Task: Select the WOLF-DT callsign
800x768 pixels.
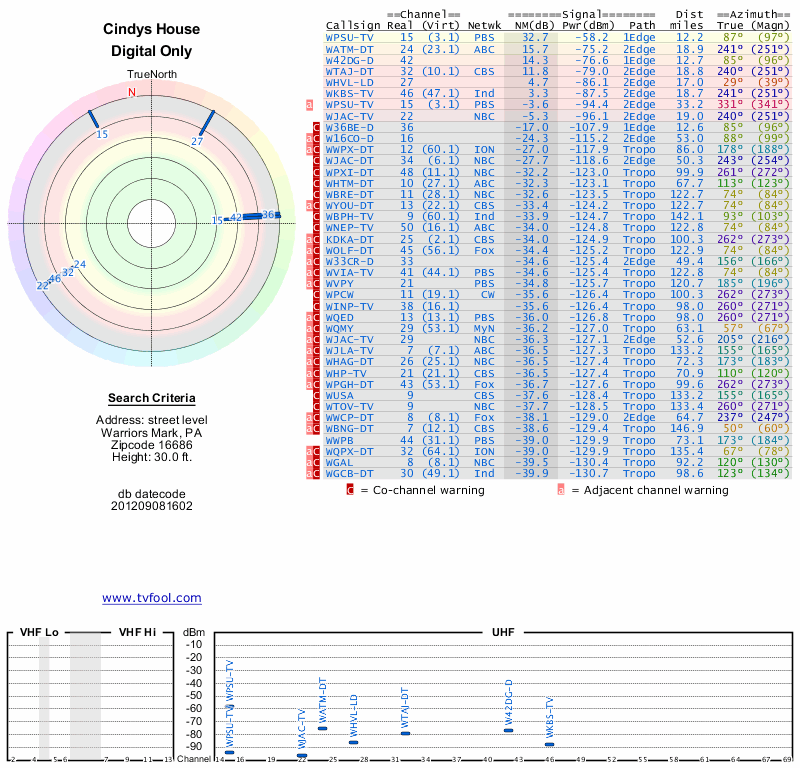Action: pyautogui.click(x=349, y=250)
